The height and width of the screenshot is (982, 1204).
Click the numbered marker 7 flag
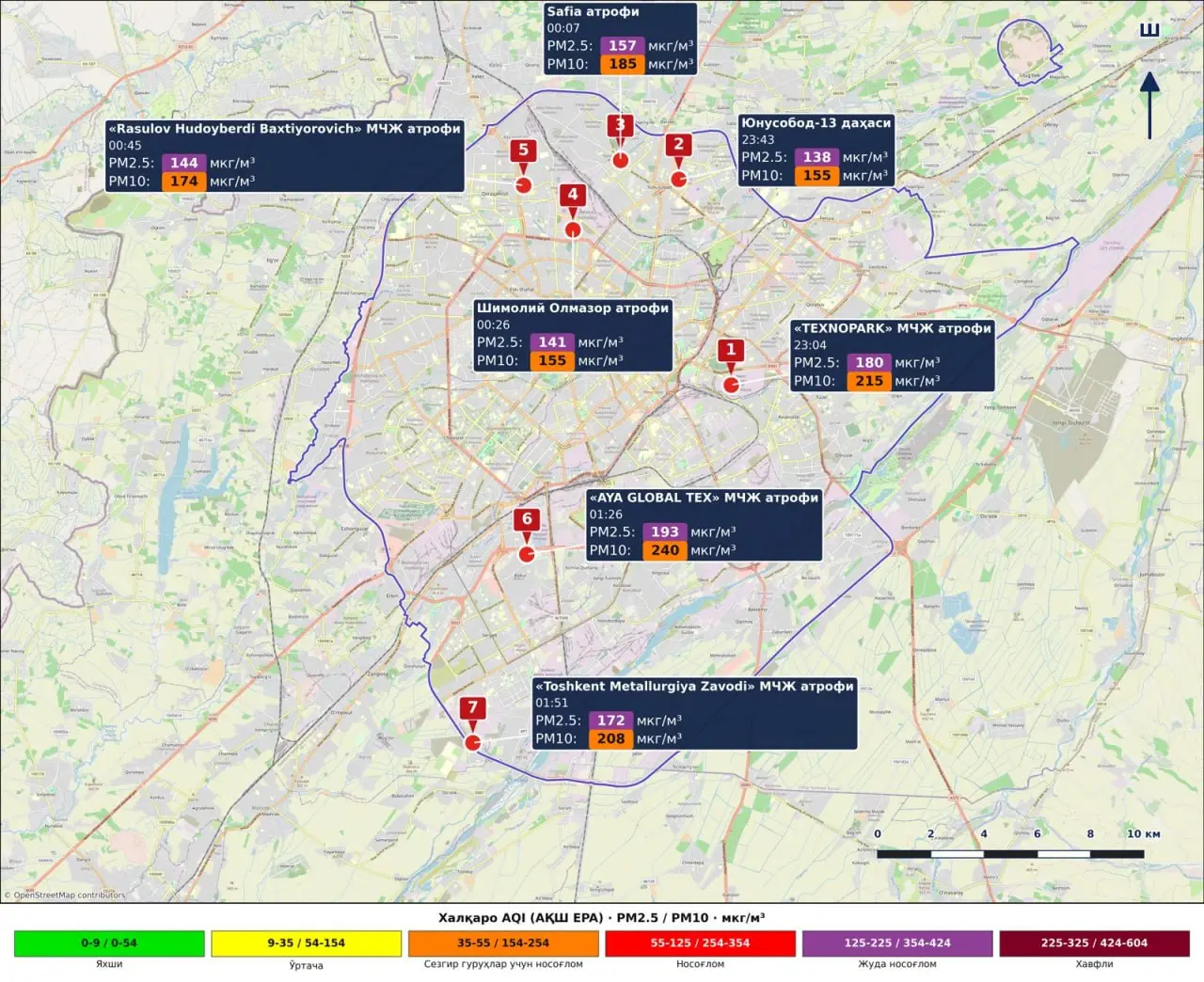tap(473, 707)
